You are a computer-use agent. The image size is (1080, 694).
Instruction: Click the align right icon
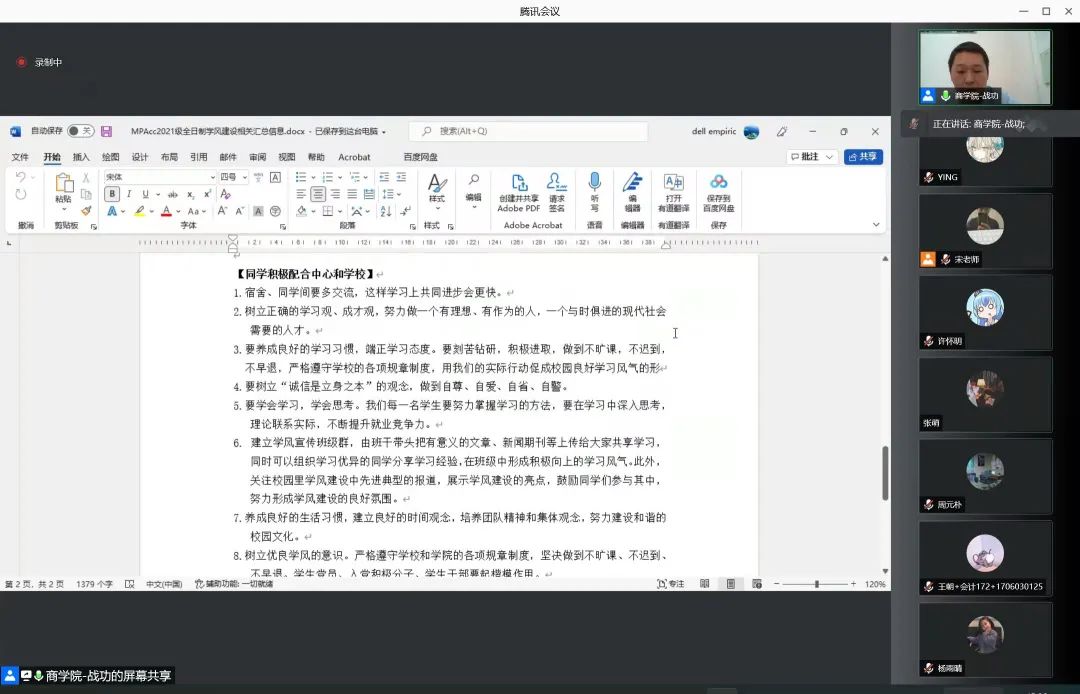click(x=335, y=194)
